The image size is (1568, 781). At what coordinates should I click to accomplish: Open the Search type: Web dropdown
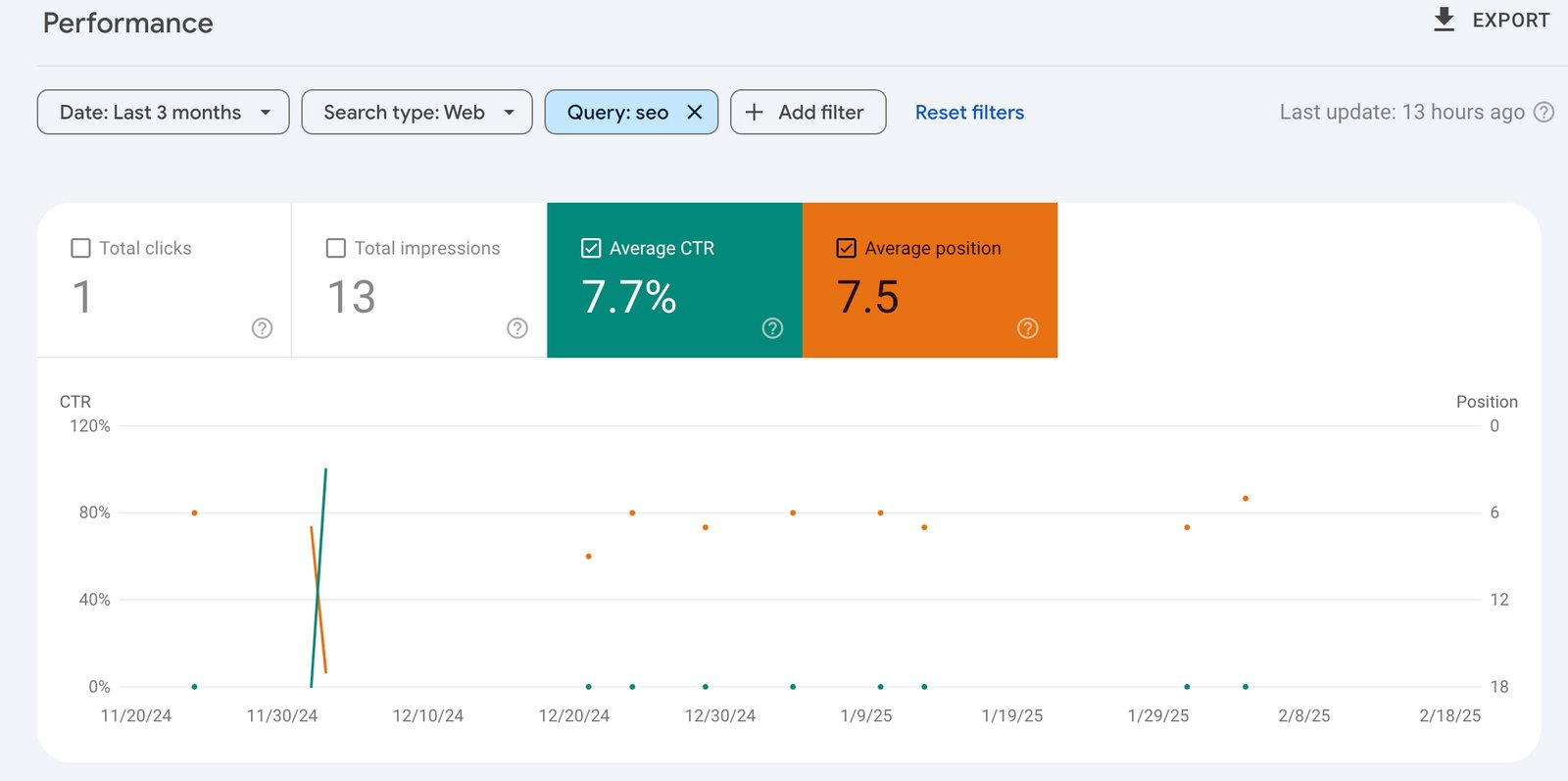[416, 112]
